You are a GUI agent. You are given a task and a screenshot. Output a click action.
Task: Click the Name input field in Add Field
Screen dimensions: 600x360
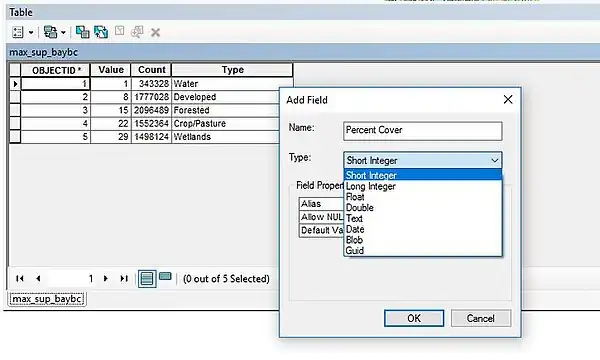(x=422, y=131)
